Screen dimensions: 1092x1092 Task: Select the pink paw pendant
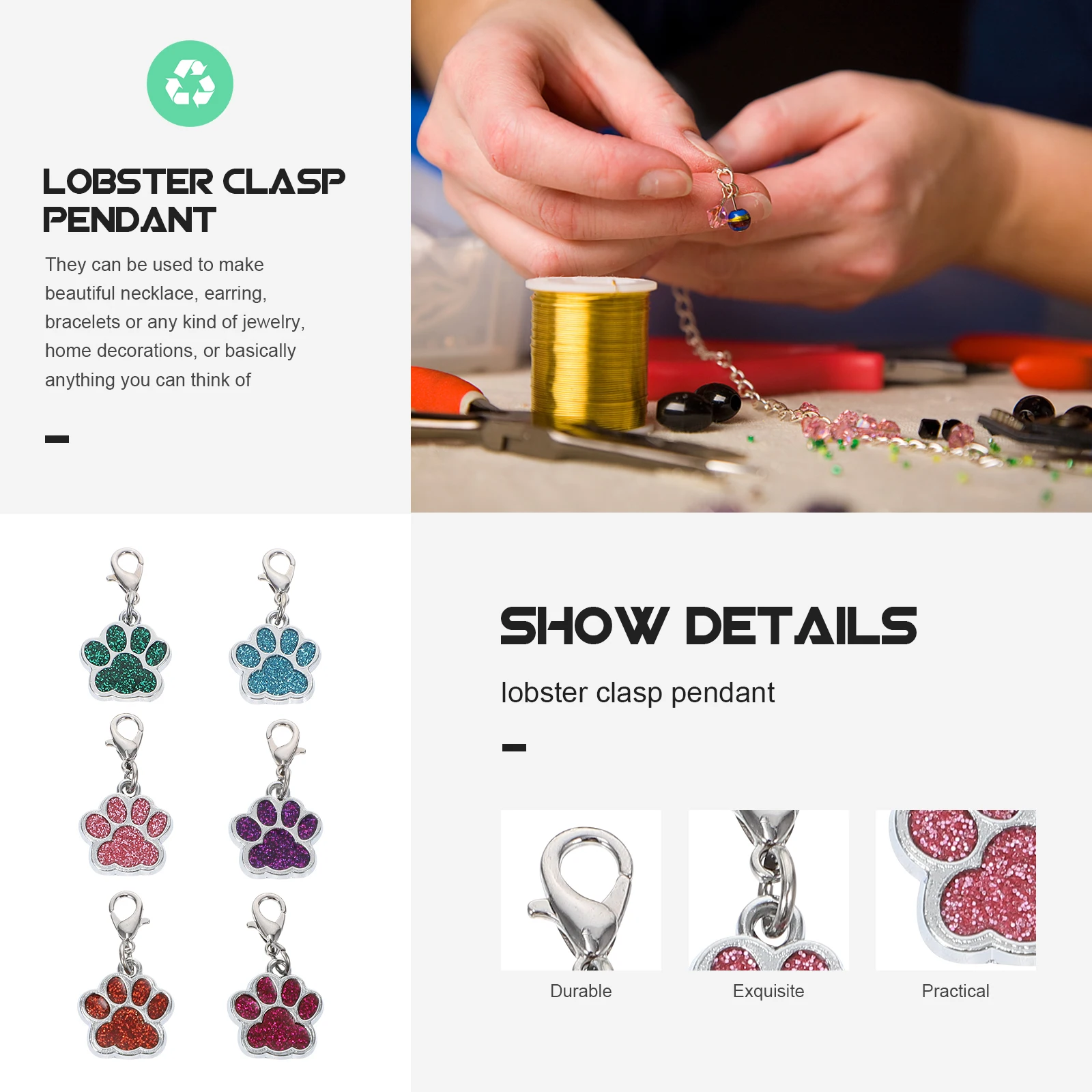126,794
